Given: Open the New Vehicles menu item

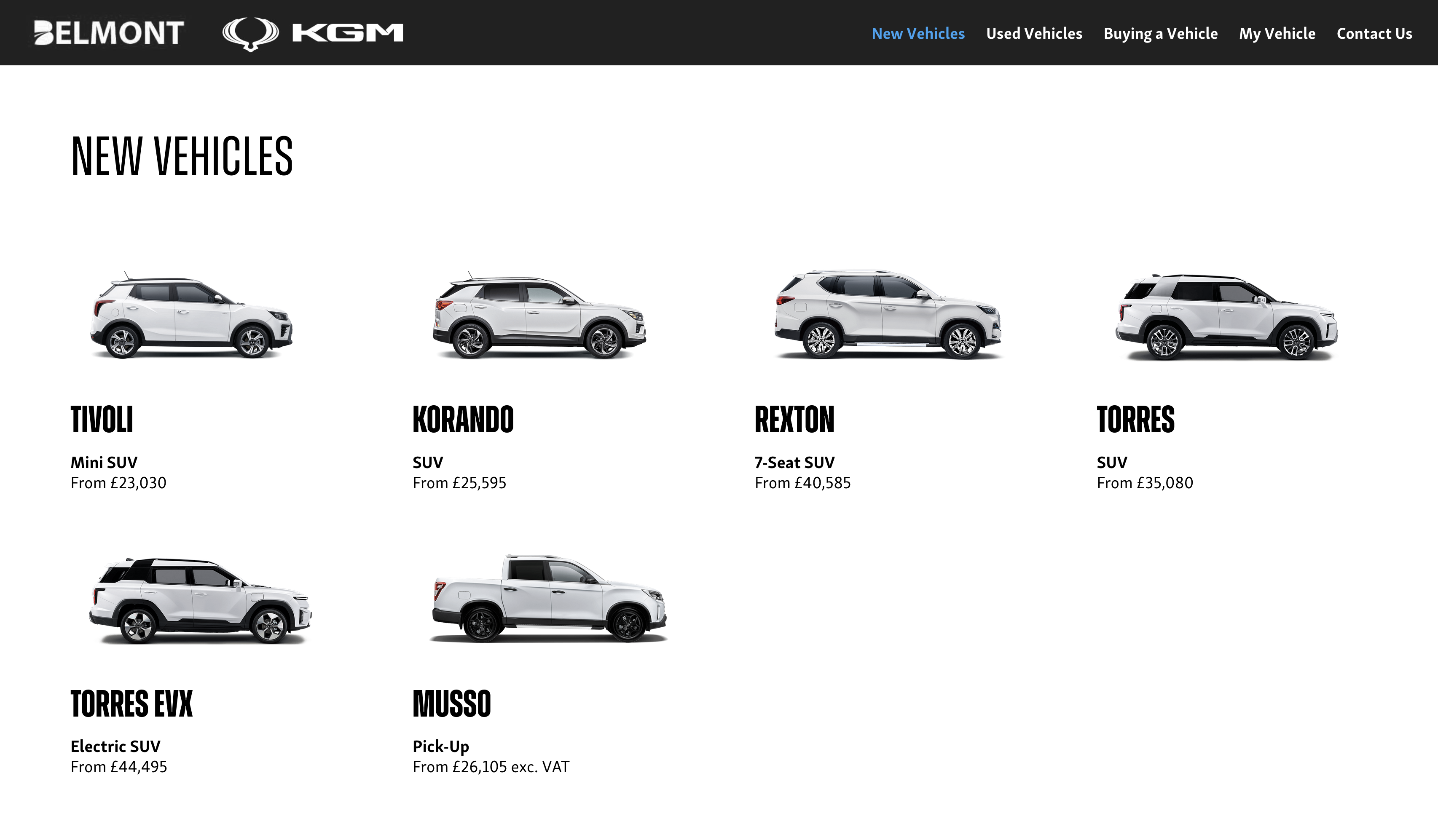Looking at the screenshot, I should tap(918, 34).
